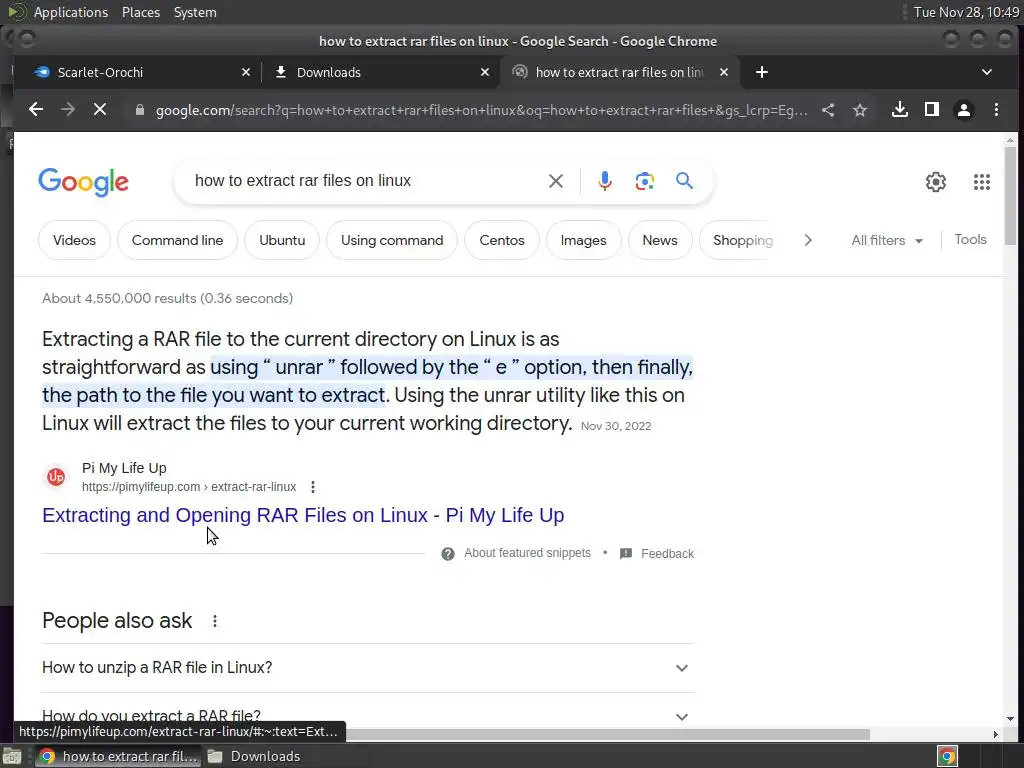Image resolution: width=1024 pixels, height=768 pixels.
Task: Close the Scarlet-Orochi tab
Action: click(x=246, y=72)
